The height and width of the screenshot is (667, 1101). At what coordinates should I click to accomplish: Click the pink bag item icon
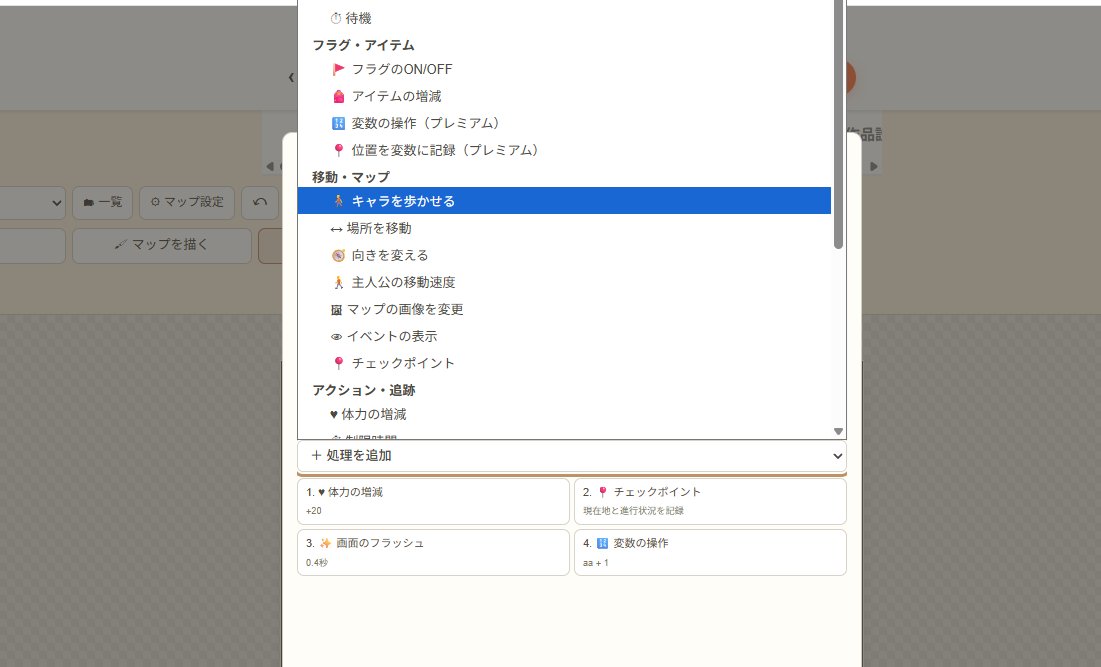[338, 96]
